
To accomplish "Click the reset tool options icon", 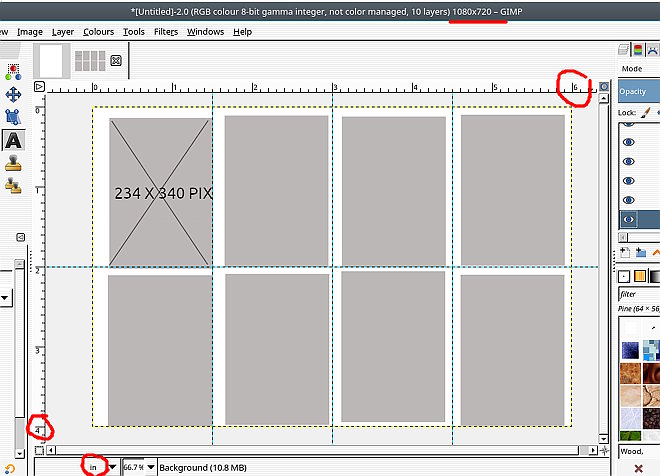I will [x=10, y=469].
